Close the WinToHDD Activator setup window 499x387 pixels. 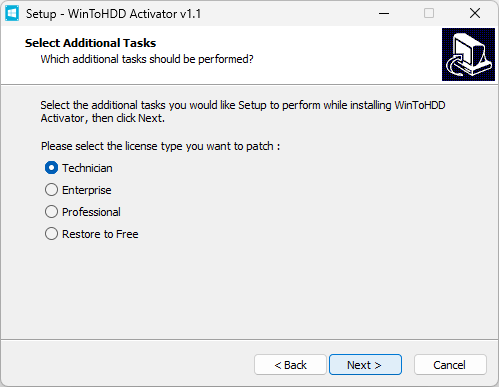[x=475, y=14]
